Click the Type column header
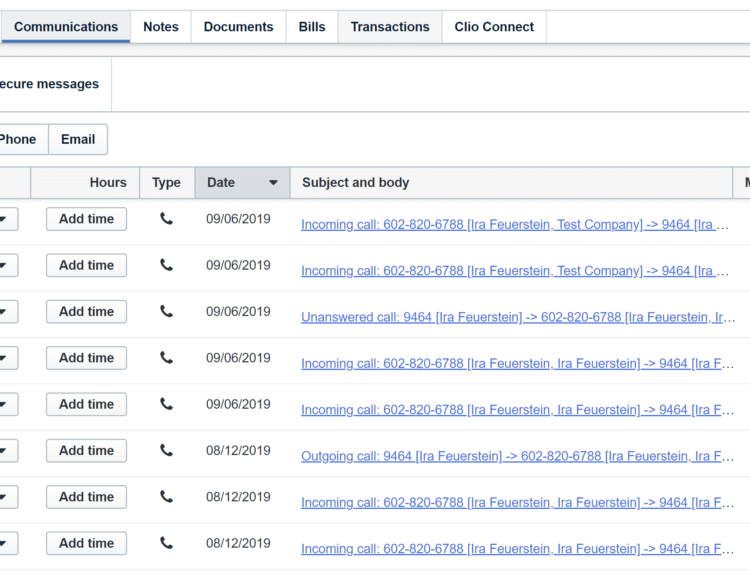The width and height of the screenshot is (750, 577). click(166, 182)
